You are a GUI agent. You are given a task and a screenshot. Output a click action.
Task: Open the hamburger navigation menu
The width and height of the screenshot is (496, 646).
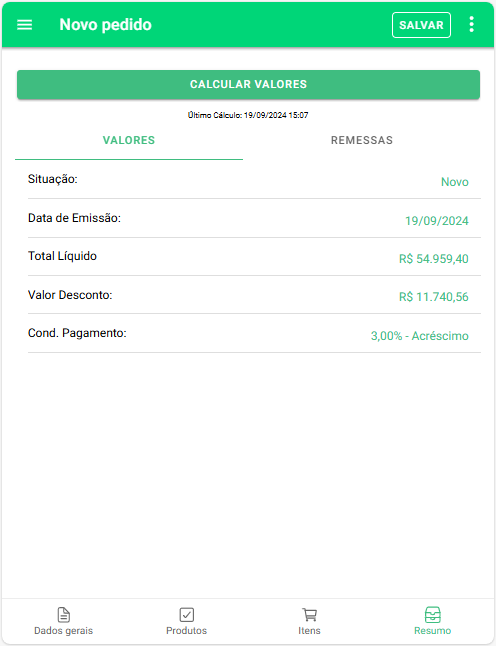point(24,25)
